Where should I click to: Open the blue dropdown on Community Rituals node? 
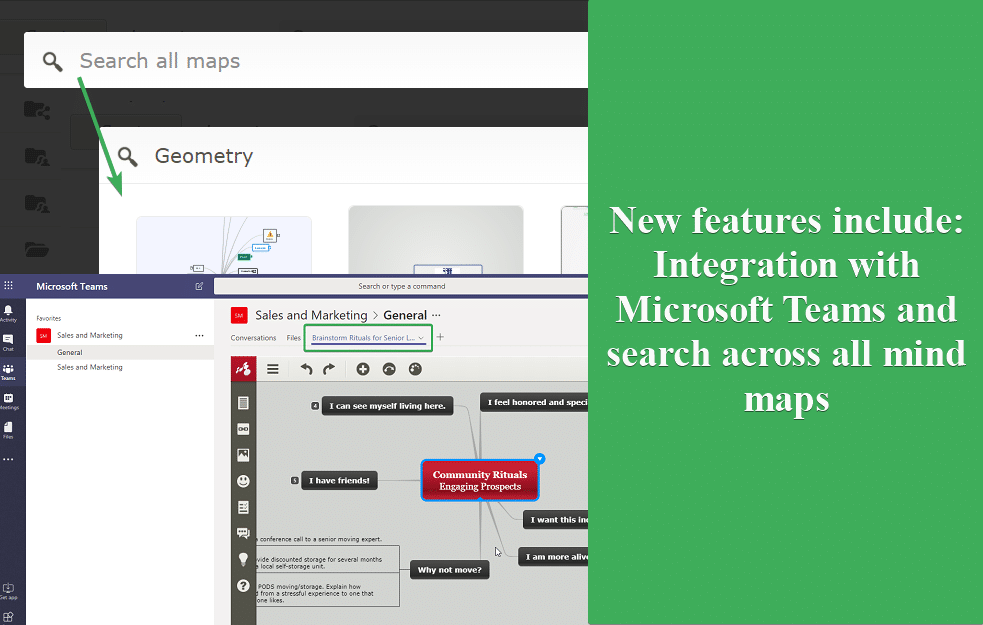(x=540, y=459)
